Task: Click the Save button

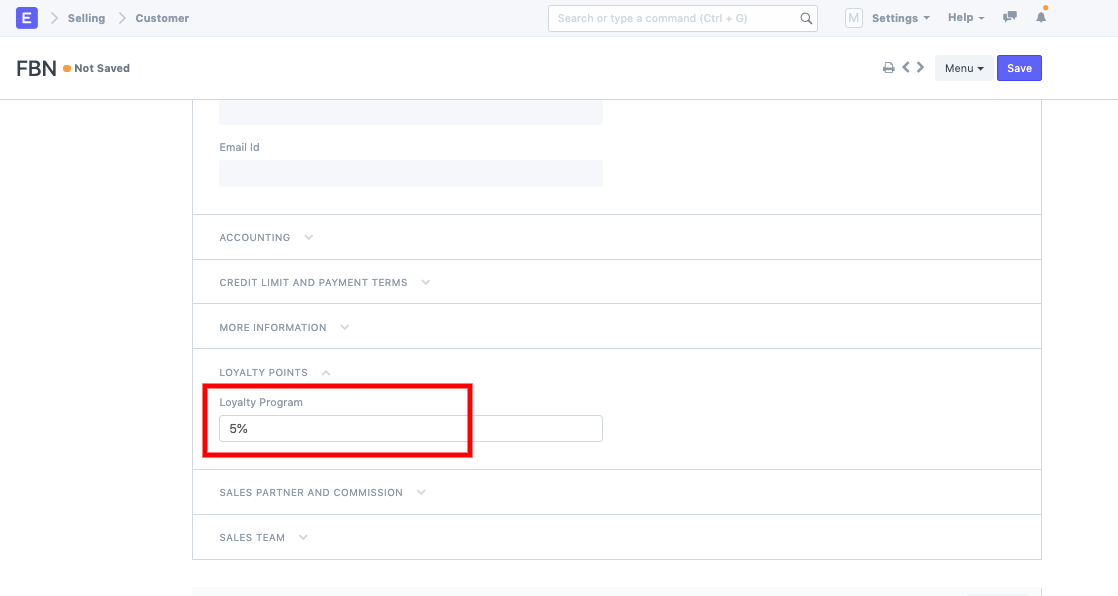Action: pos(1019,68)
